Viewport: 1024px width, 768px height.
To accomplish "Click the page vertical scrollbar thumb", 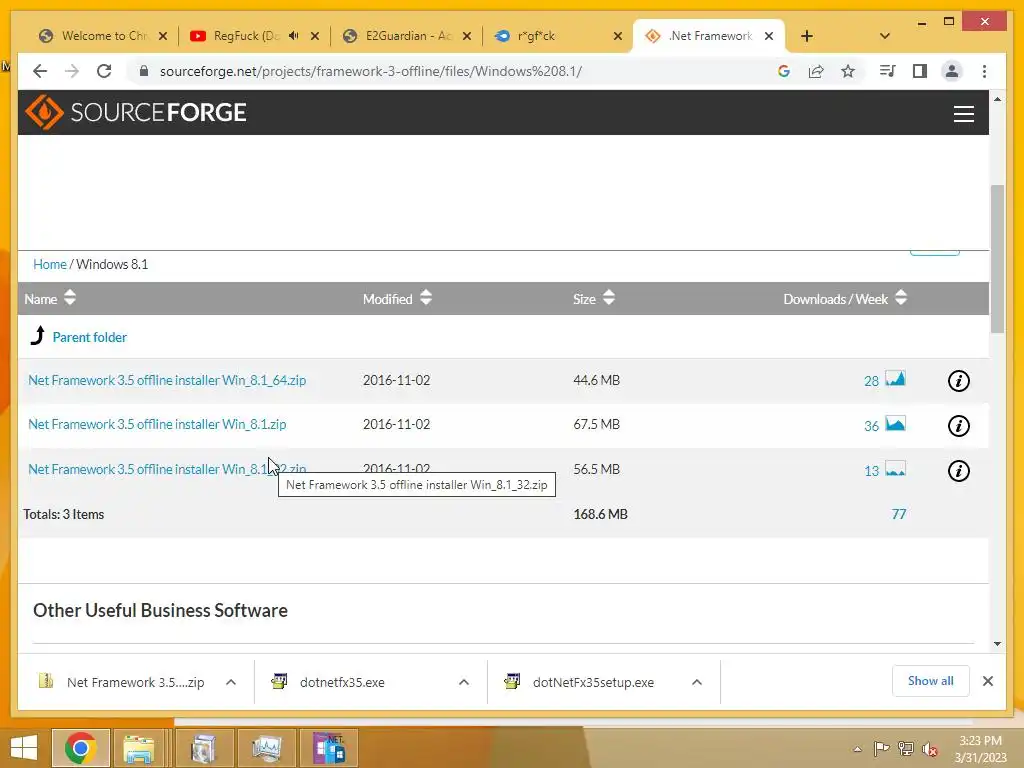I will pos(997,259).
